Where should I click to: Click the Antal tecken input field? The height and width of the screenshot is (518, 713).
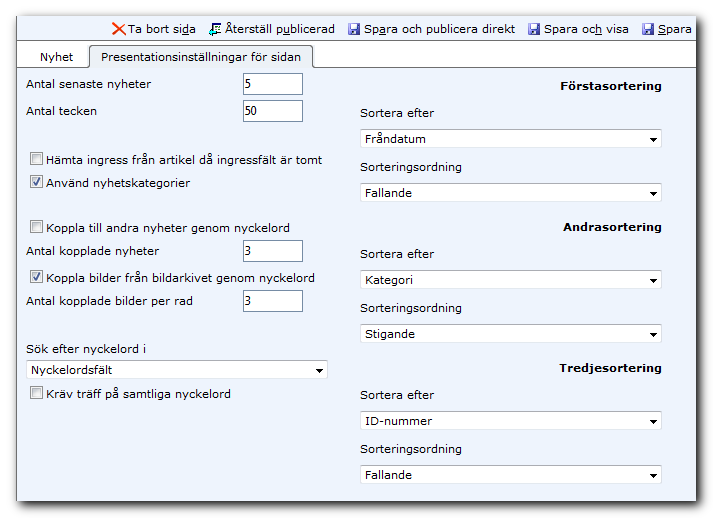click(x=273, y=111)
